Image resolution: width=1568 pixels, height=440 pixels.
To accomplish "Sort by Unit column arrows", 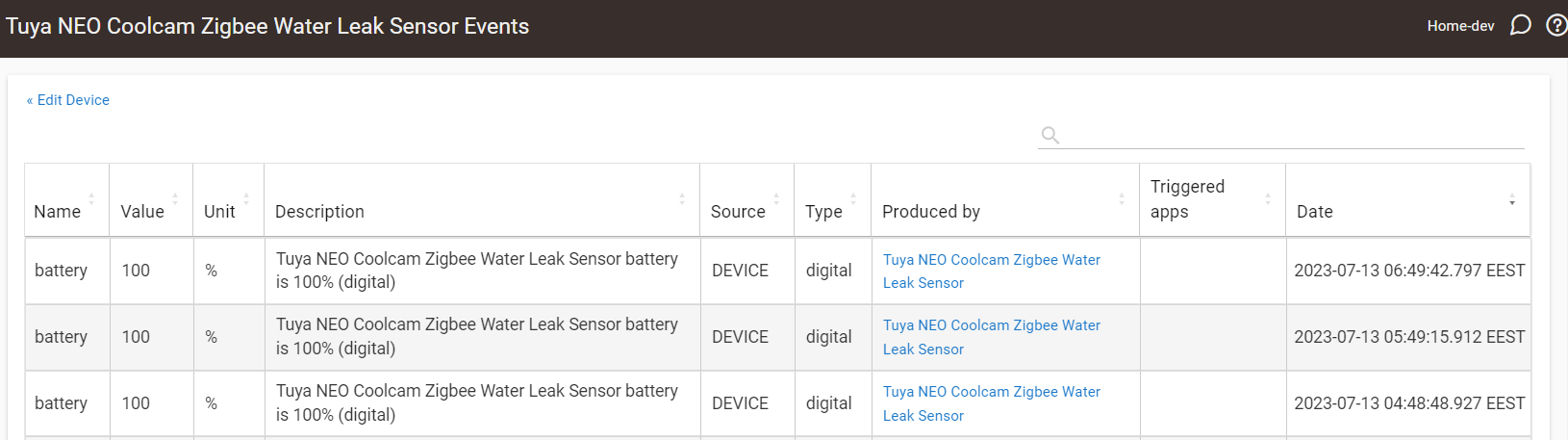I will (x=246, y=199).
